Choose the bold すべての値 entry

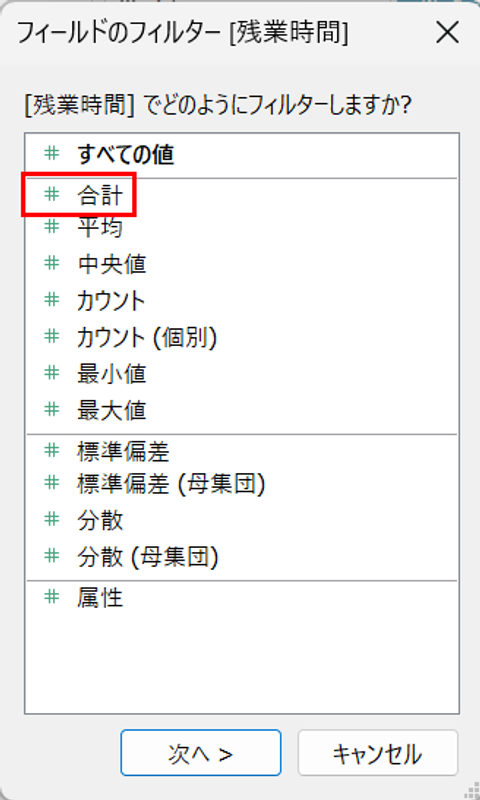(125, 155)
